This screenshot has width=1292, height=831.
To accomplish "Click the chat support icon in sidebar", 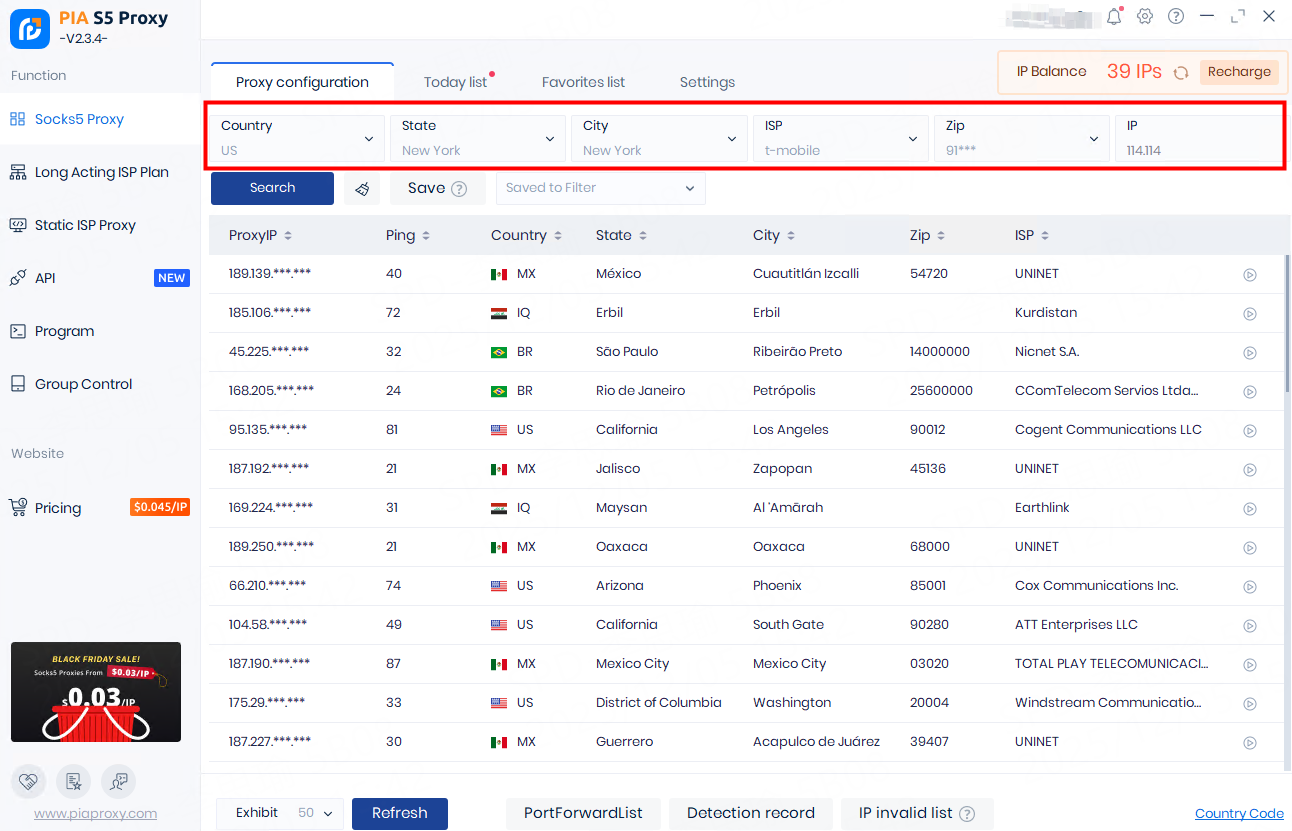I will click(118, 781).
